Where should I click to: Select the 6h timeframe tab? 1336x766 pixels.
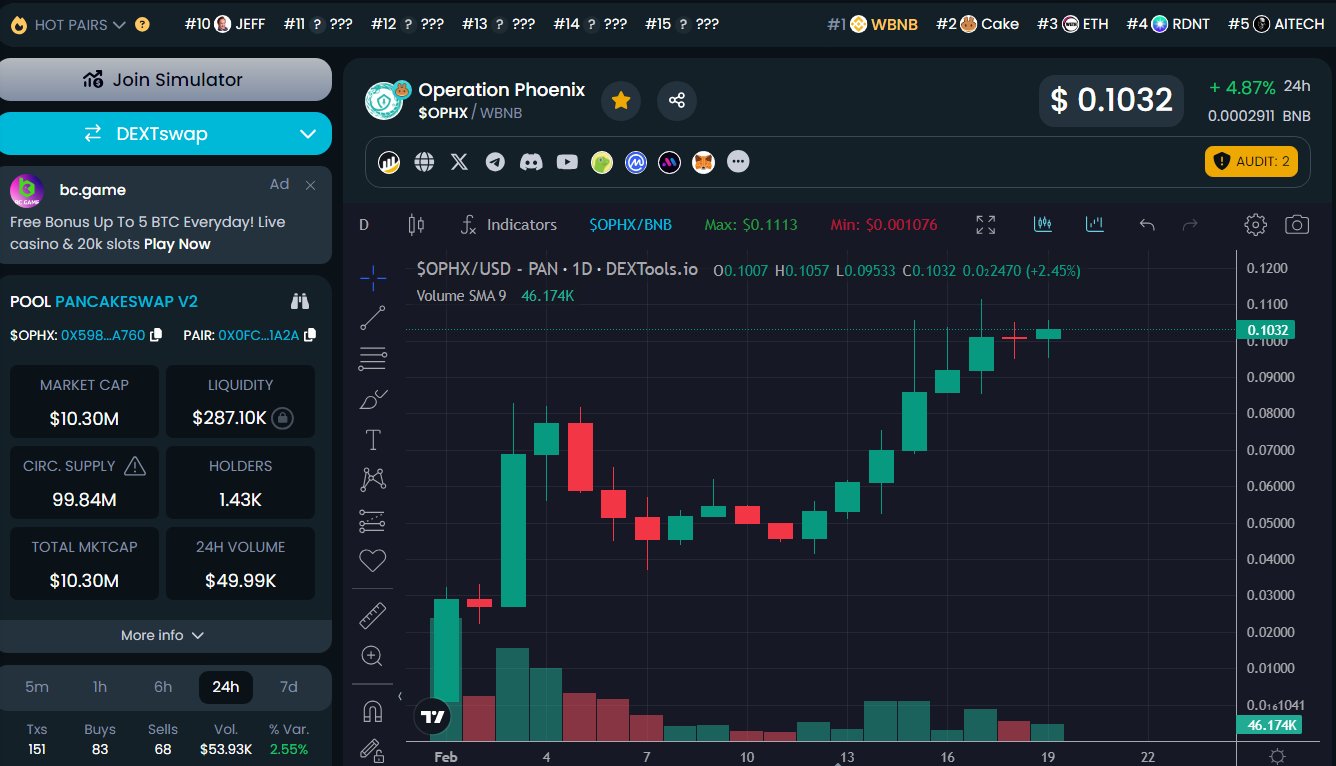point(163,687)
